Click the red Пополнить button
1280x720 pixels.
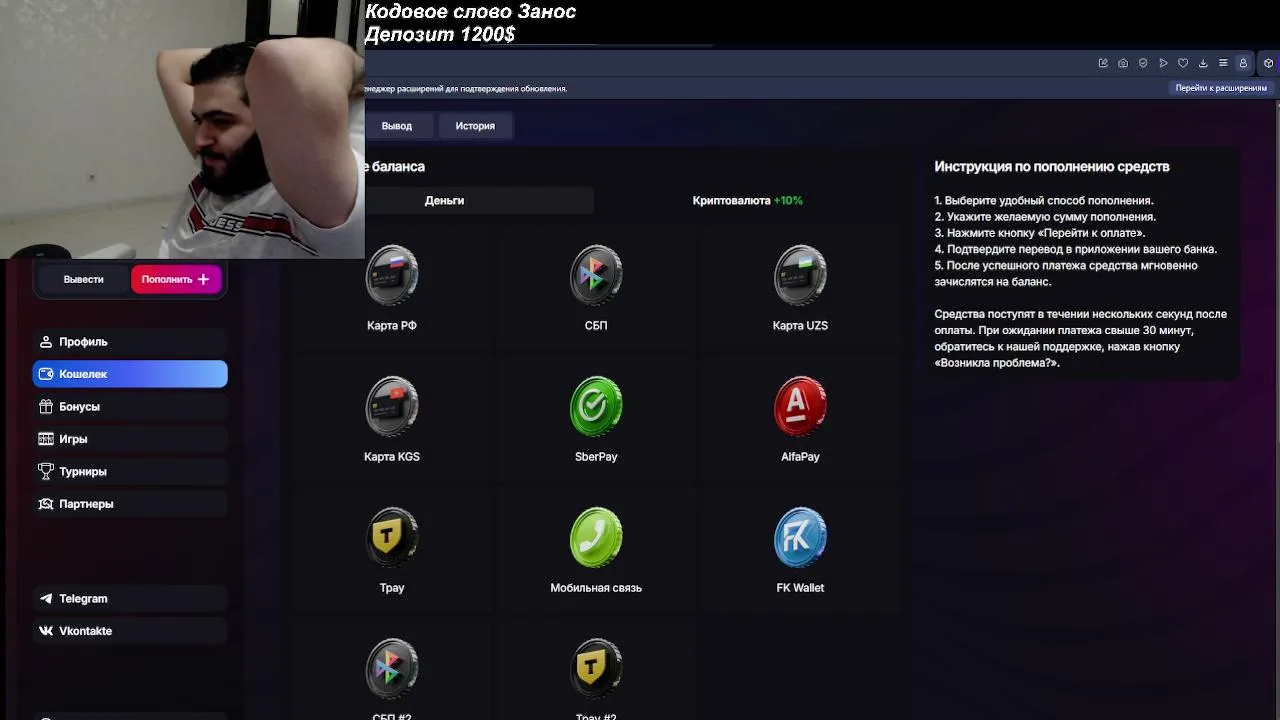(176, 279)
